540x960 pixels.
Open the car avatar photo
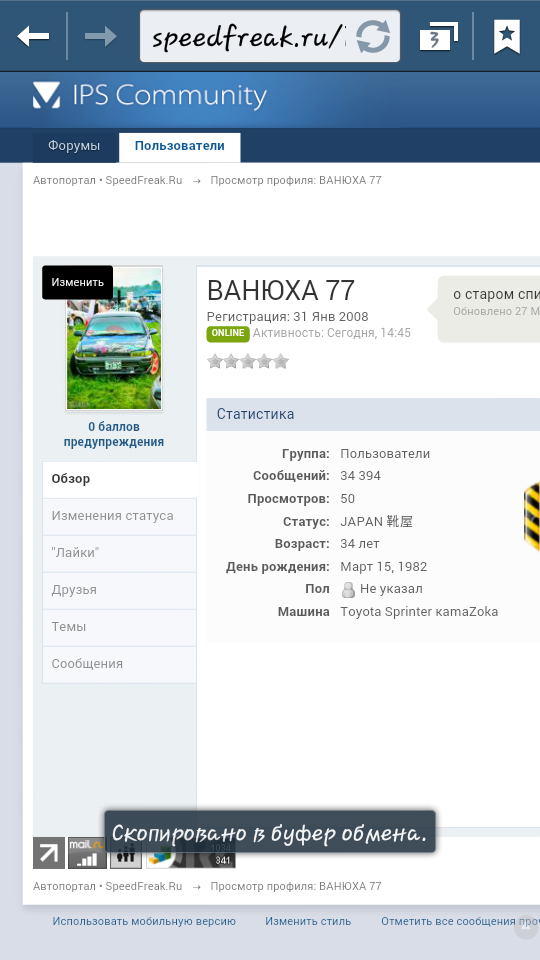114,339
